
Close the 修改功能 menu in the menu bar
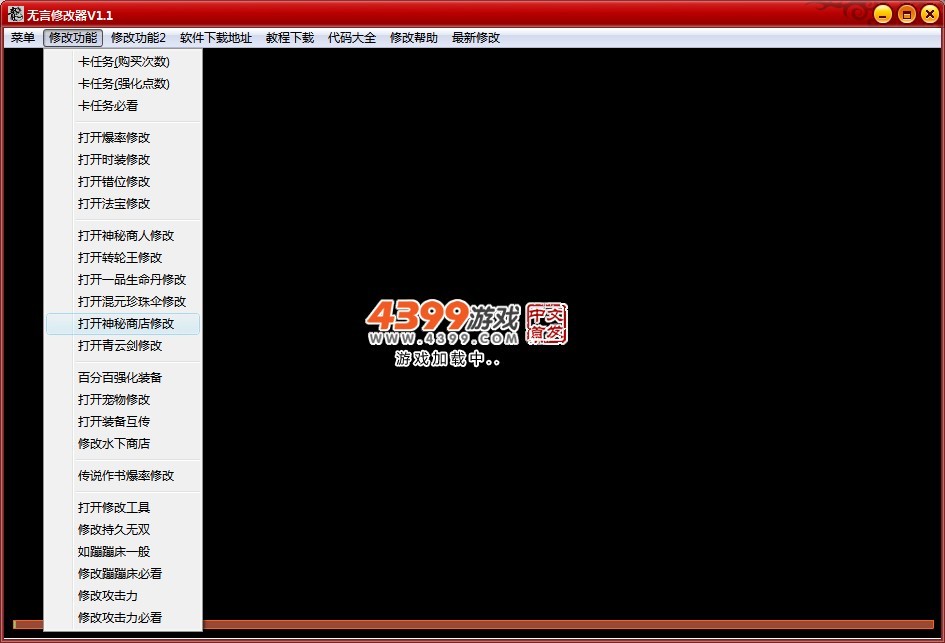(x=73, y=38)
